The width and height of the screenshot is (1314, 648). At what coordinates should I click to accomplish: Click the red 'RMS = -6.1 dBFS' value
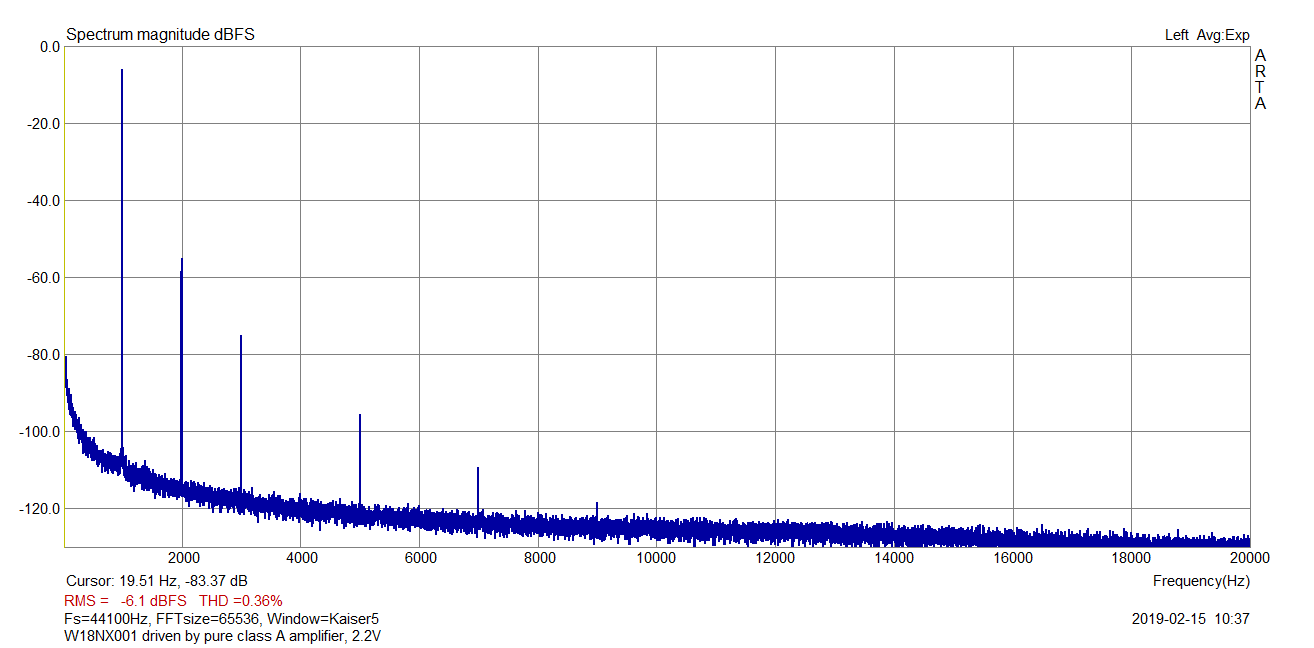[x=125, y=601]
